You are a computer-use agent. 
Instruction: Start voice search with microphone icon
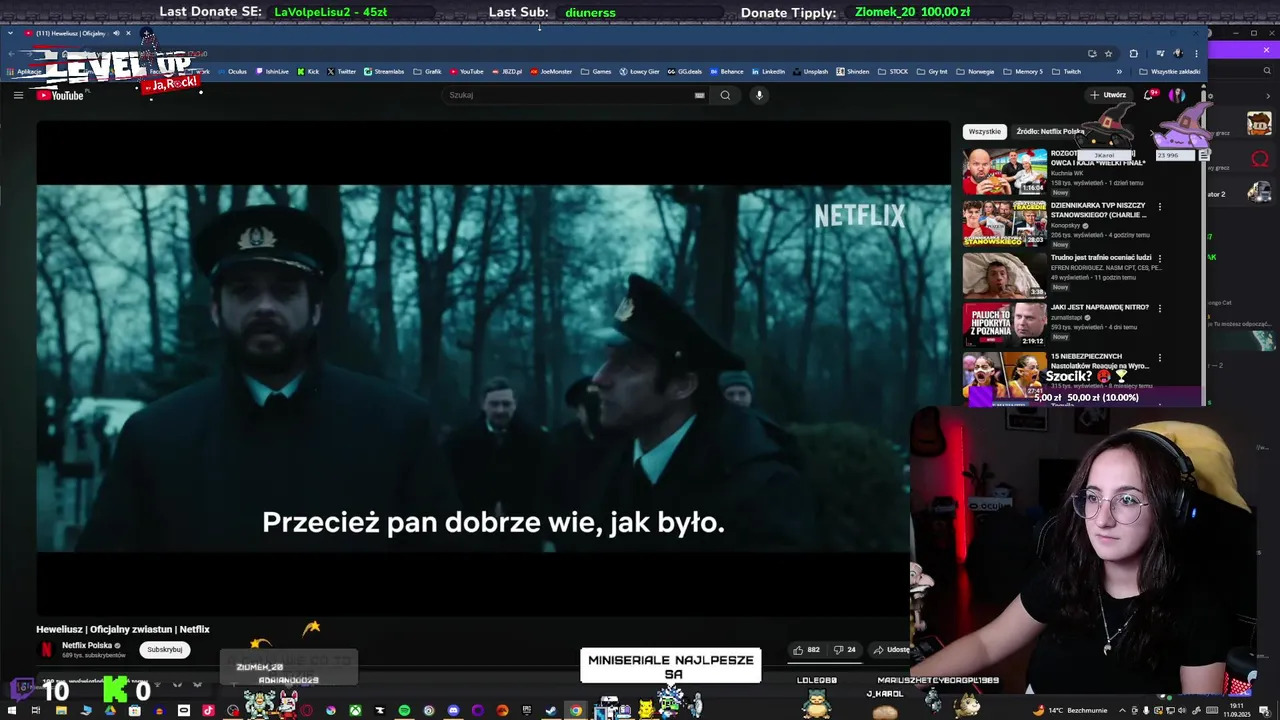point(759,95)
